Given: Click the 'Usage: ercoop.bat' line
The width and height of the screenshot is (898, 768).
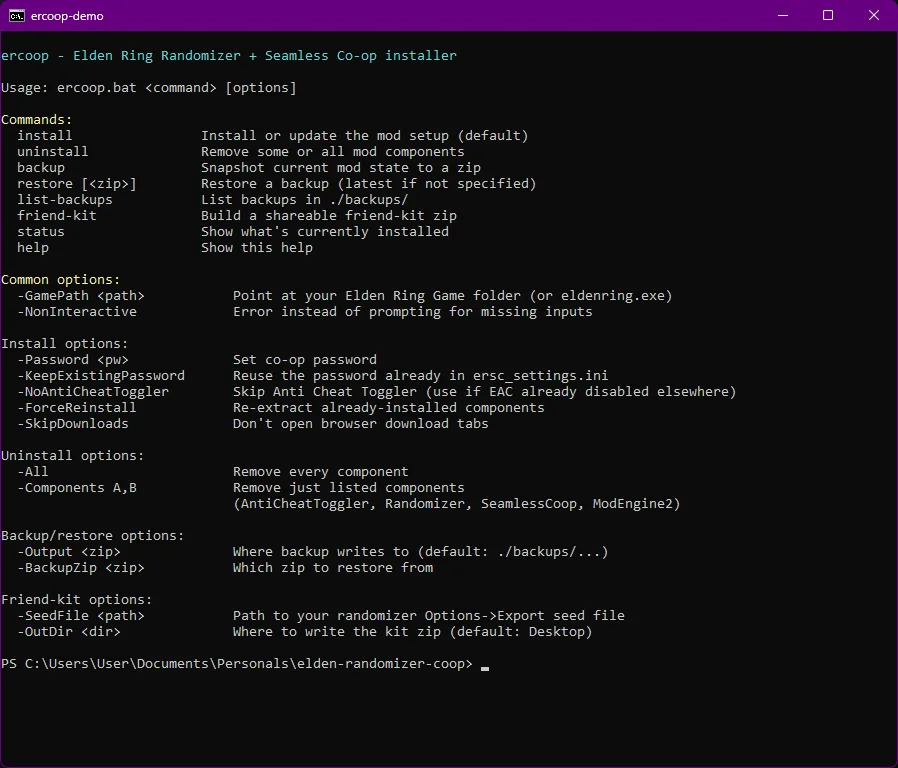Looking at the screenshot, I should (148, 88).
